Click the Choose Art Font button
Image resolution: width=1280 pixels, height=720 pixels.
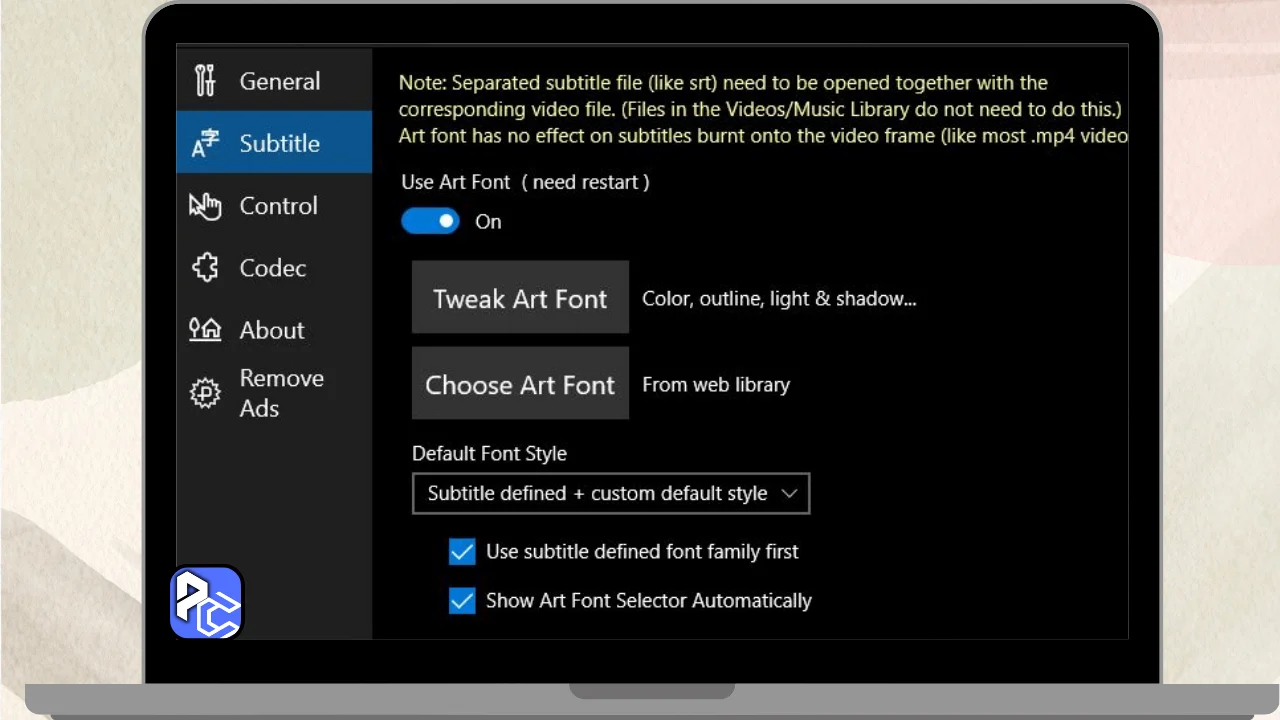520,383
